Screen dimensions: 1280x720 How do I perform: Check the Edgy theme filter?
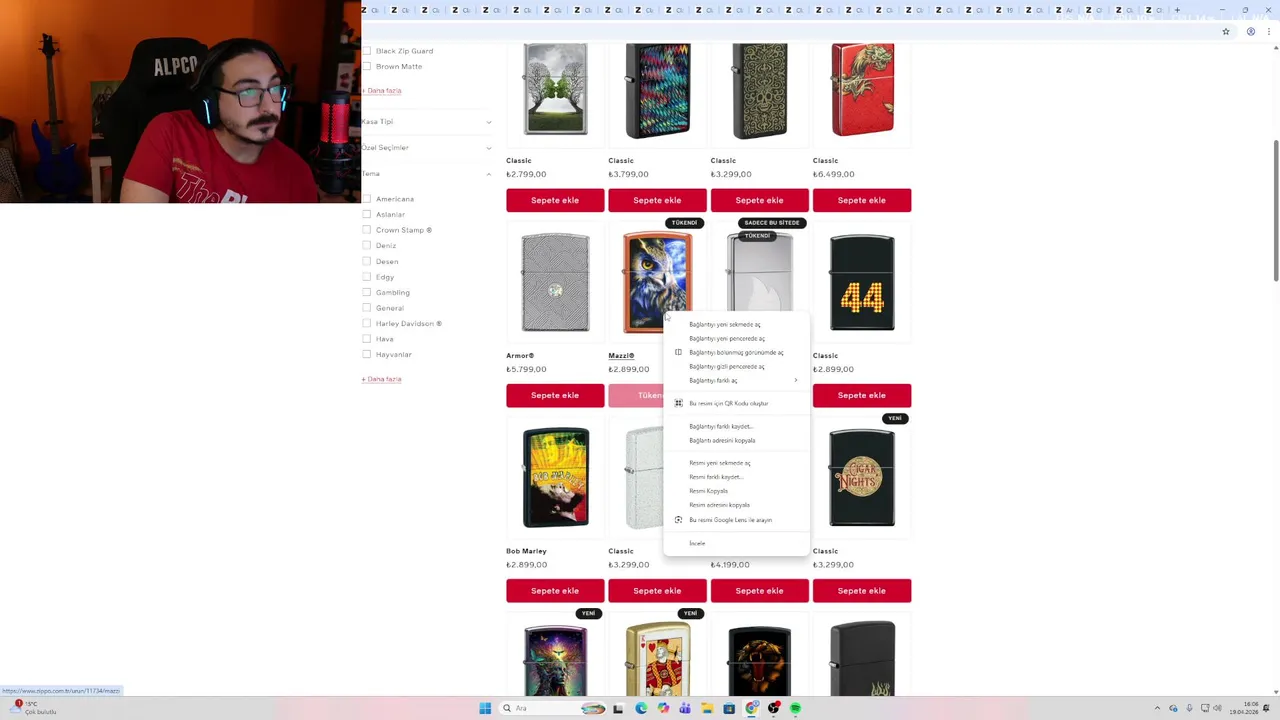pos(367,276)
